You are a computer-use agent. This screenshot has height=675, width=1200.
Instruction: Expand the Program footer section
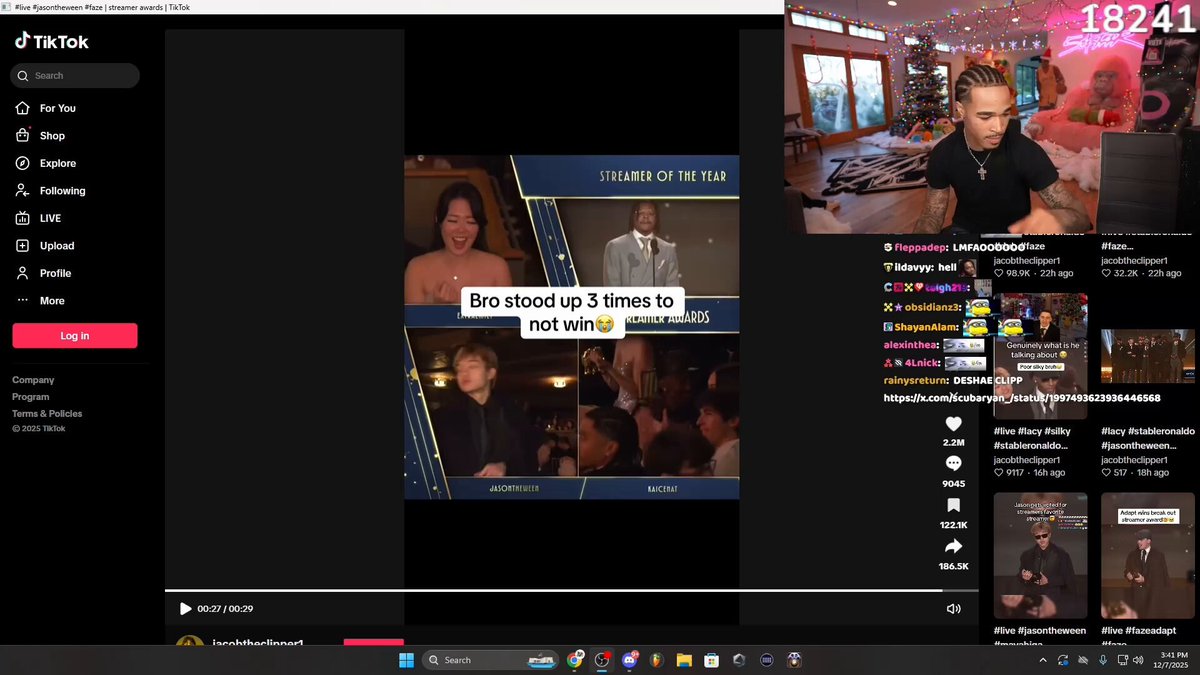click(30, 397)
